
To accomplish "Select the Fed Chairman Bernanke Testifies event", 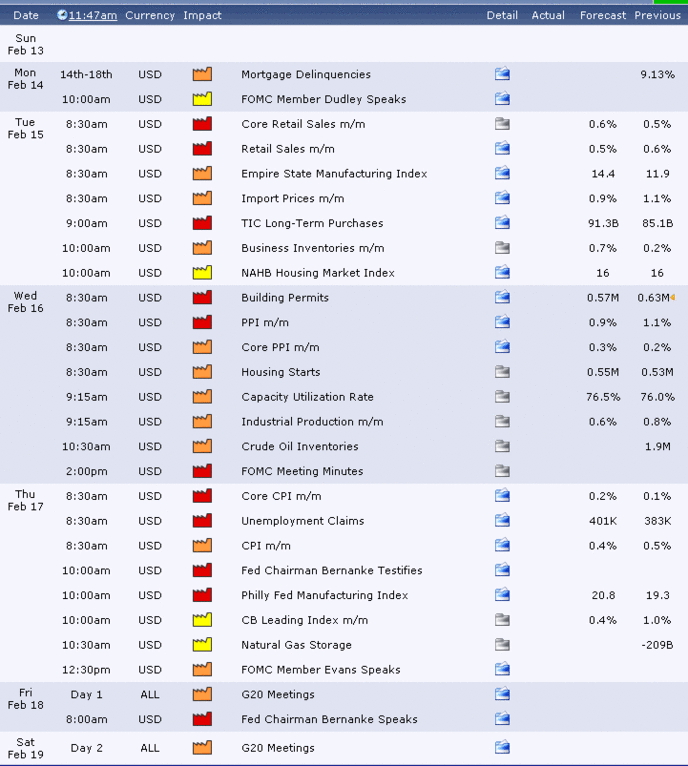I will 332,570.
